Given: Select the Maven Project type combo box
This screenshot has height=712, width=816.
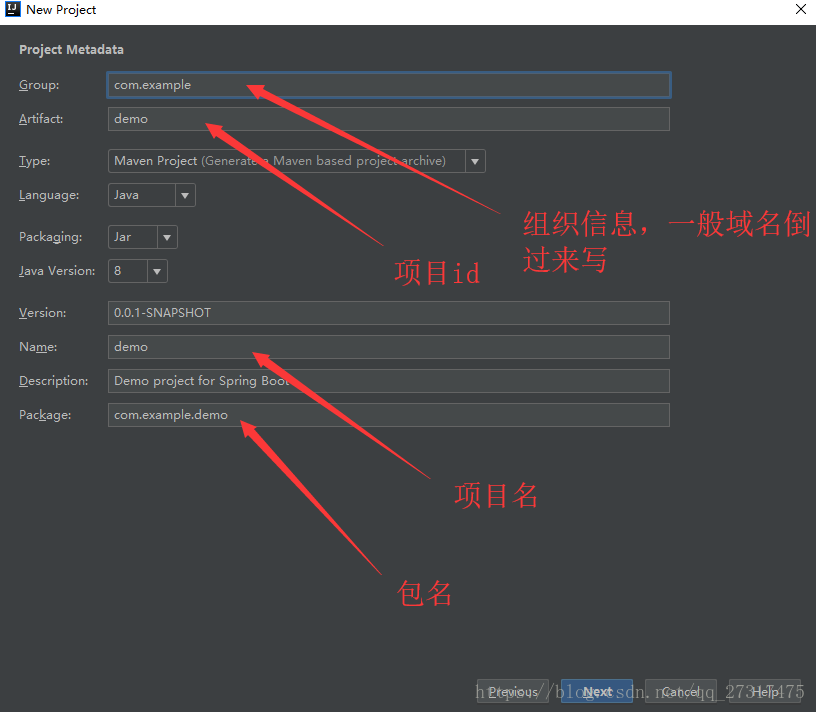Looking at the screenshot, I should pyautogui.click(x=297, y=161).
